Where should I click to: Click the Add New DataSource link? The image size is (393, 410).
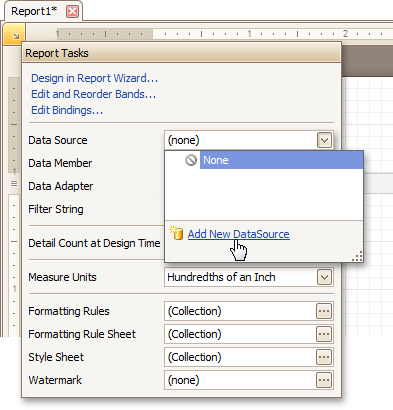coord(238,234)
